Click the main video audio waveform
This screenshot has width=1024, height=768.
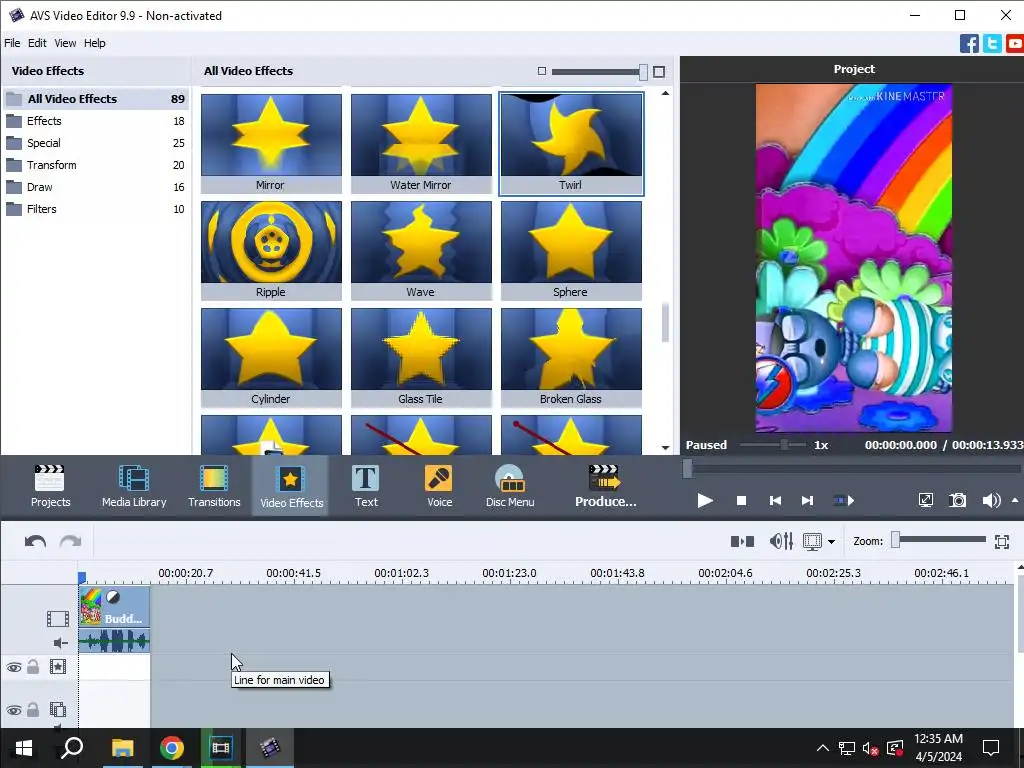pyautogui.click(x=114, y=641)
